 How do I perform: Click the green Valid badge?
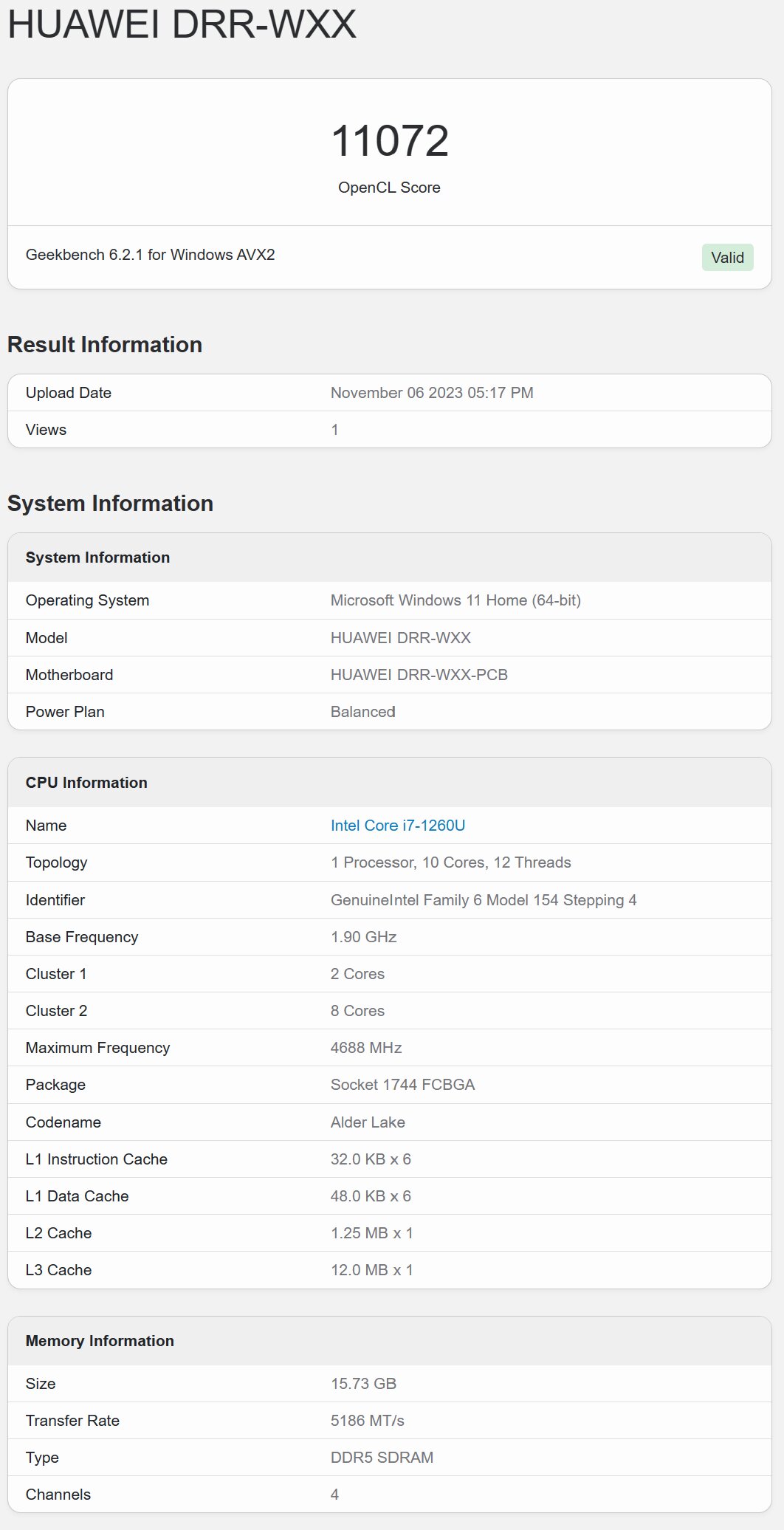[727, 258]
